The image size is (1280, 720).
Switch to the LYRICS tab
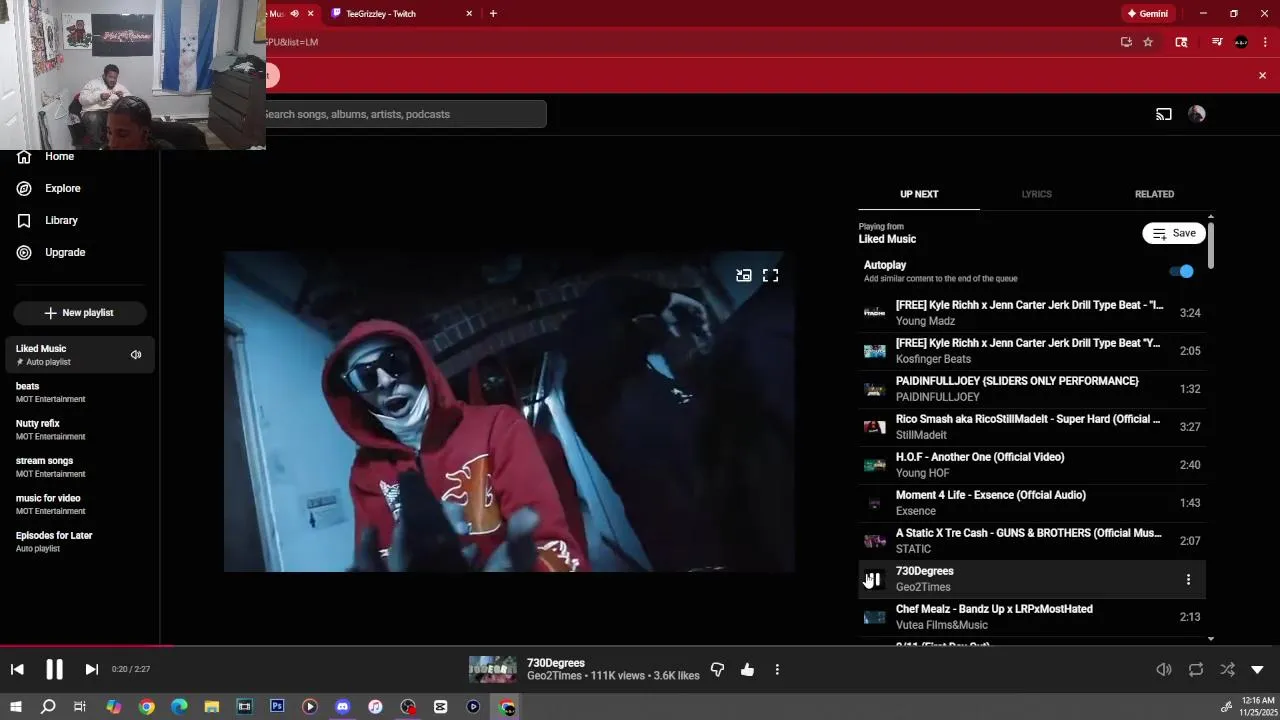[1036, 194]
